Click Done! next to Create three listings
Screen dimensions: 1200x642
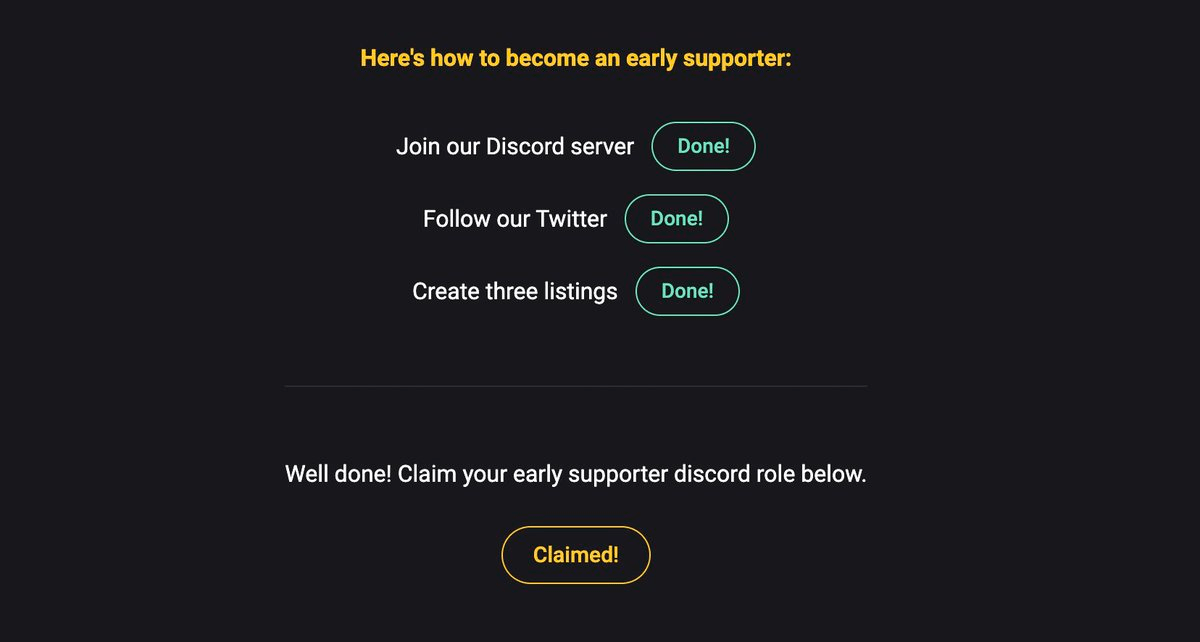pos(687,291)
